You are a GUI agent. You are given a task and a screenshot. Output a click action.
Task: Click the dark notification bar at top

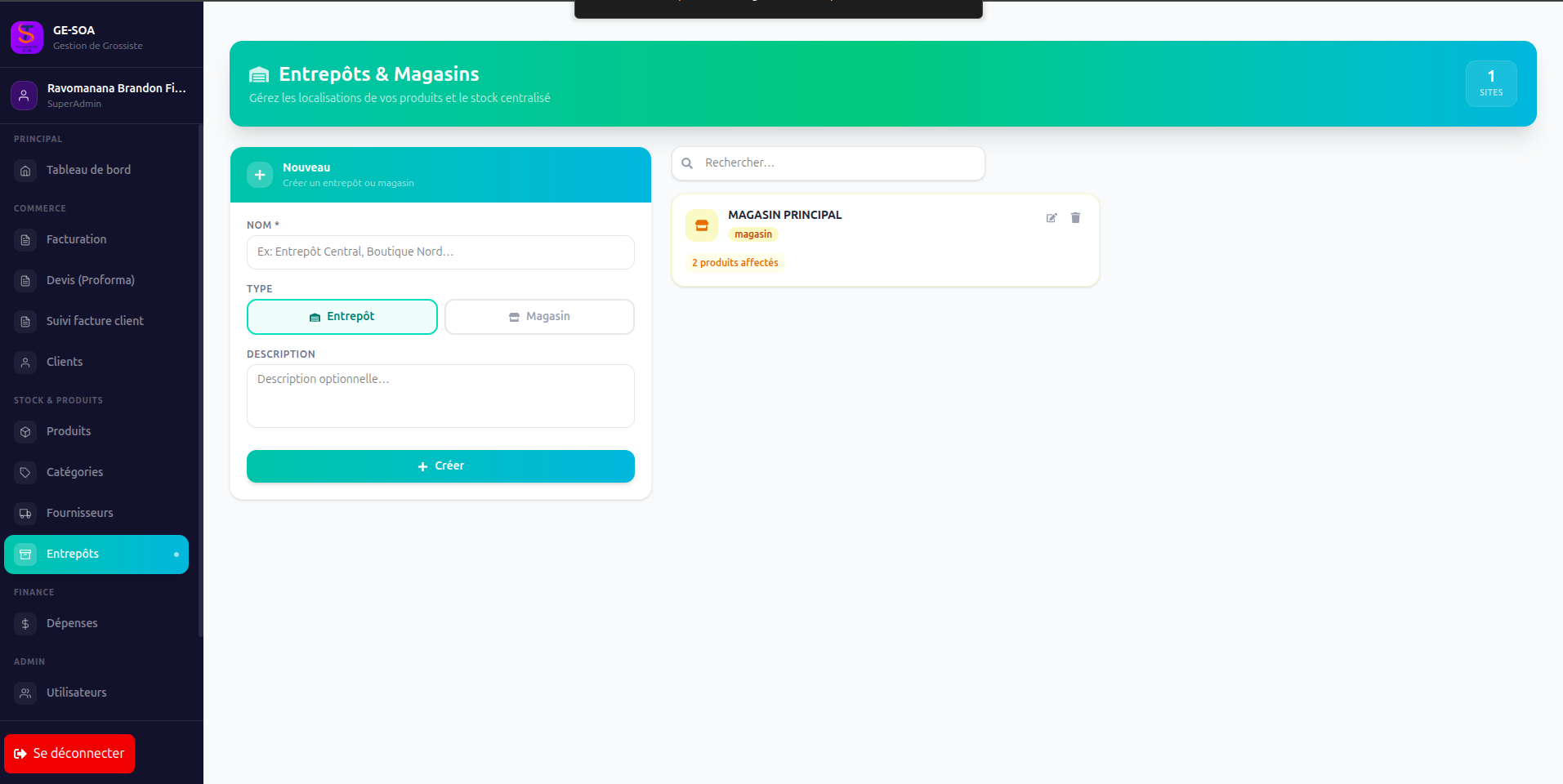pyautogui.click(x=779, y=9)
